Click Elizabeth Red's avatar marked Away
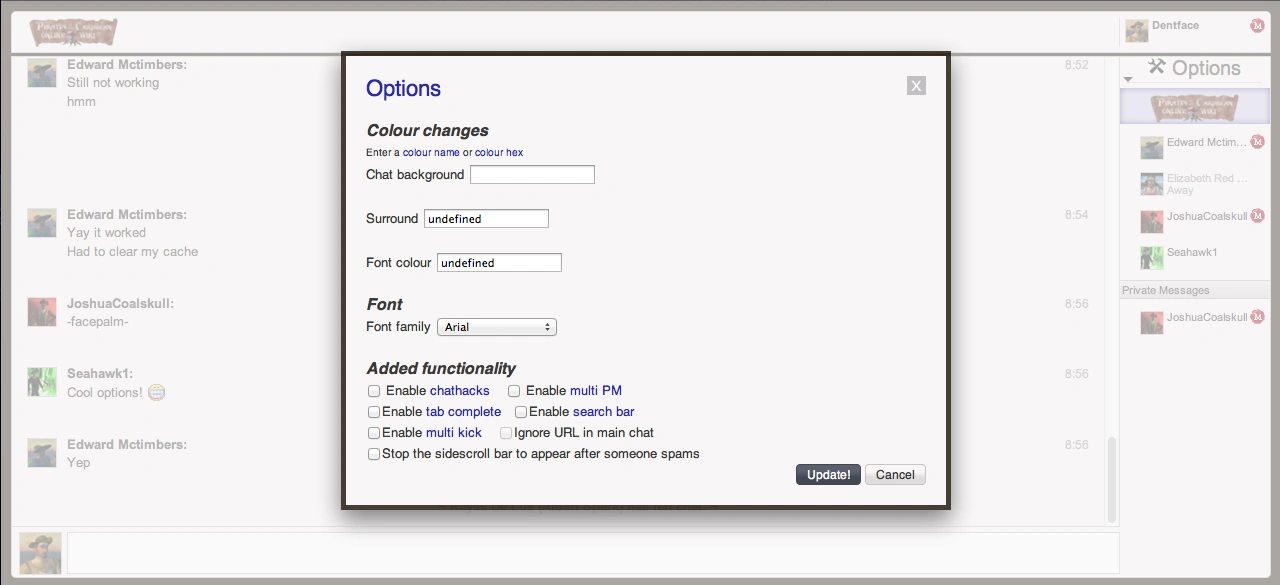The height and width of the screenshot is (585, 1280). (x=1150, y=183)
